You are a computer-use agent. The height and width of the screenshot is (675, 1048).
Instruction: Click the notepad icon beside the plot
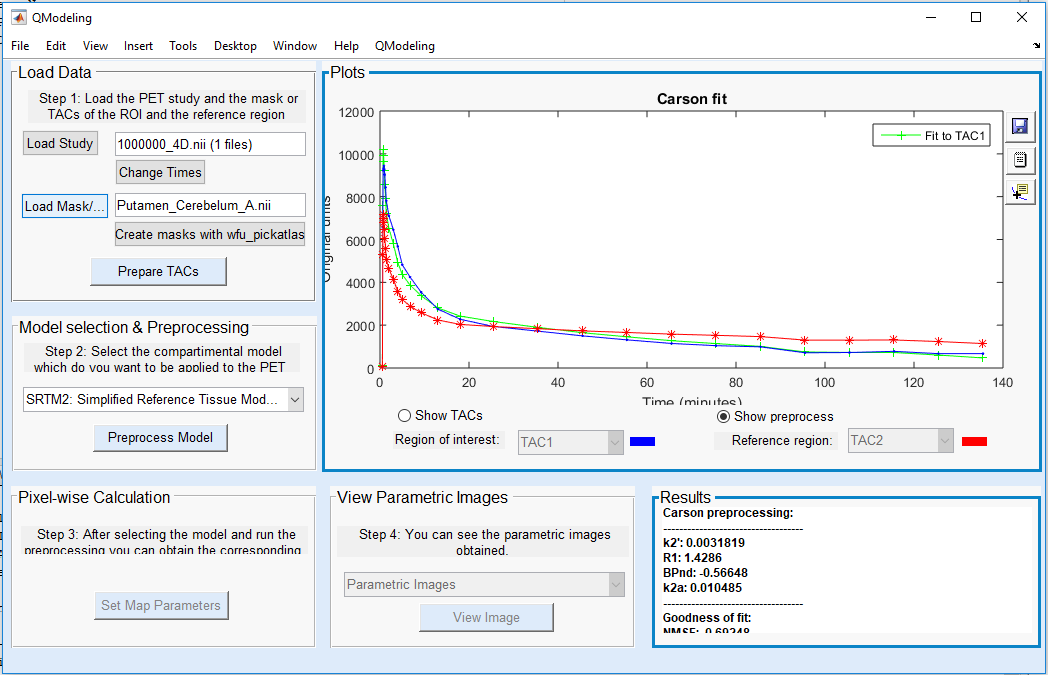(1020, 159)
